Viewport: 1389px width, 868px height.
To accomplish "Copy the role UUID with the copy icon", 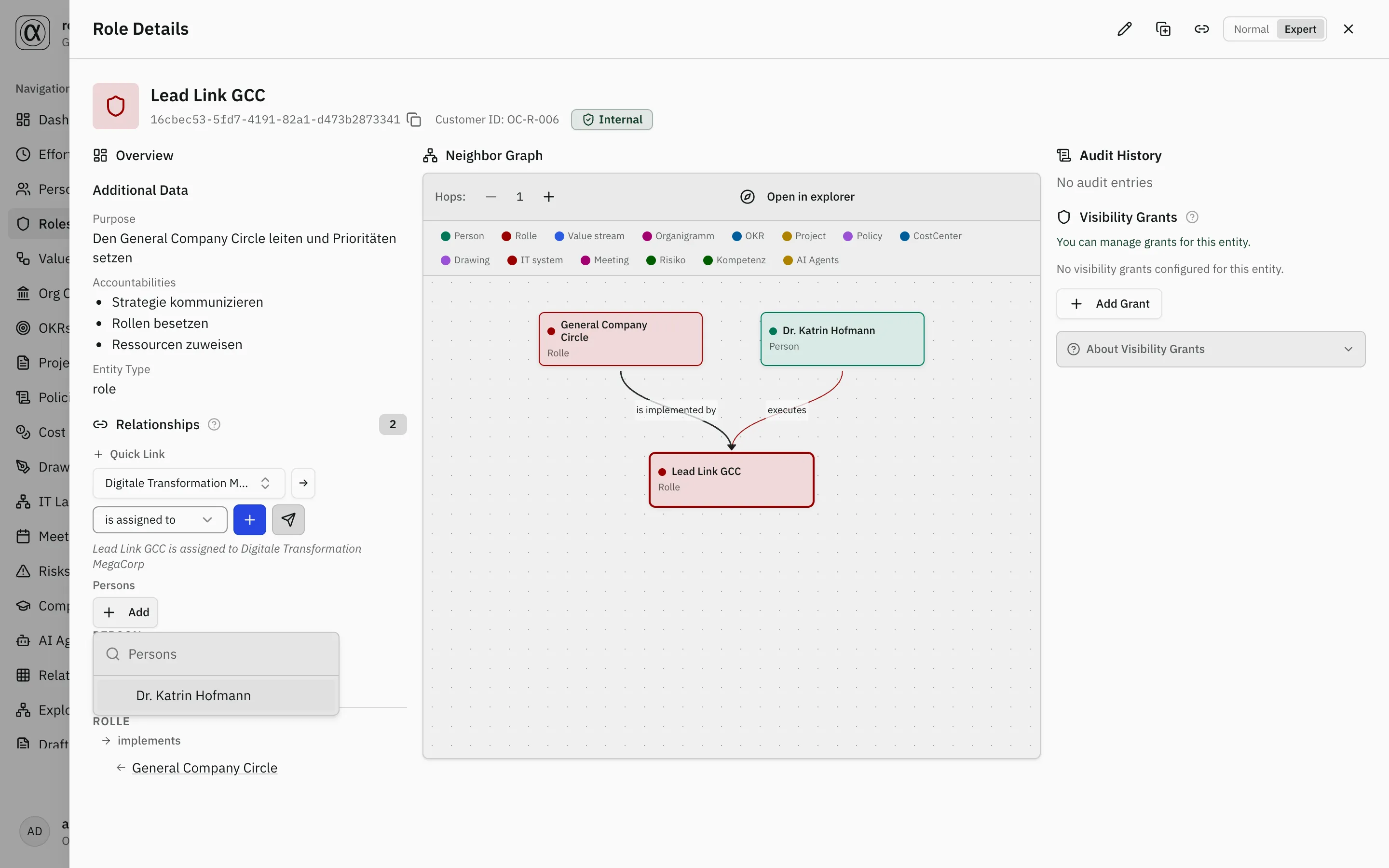I will (x=414, y=120).
